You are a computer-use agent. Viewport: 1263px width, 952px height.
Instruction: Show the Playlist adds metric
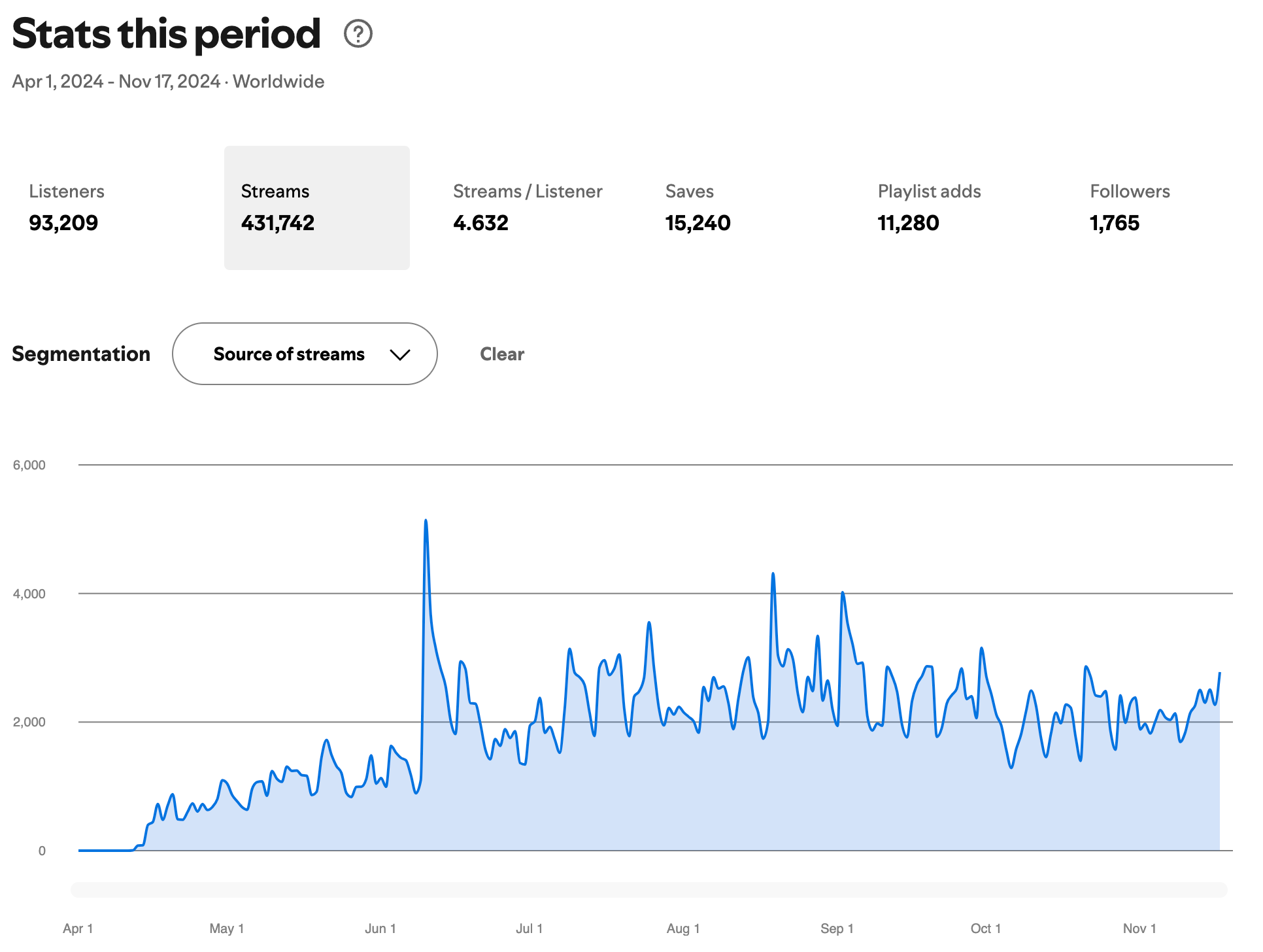pos(928,207)
